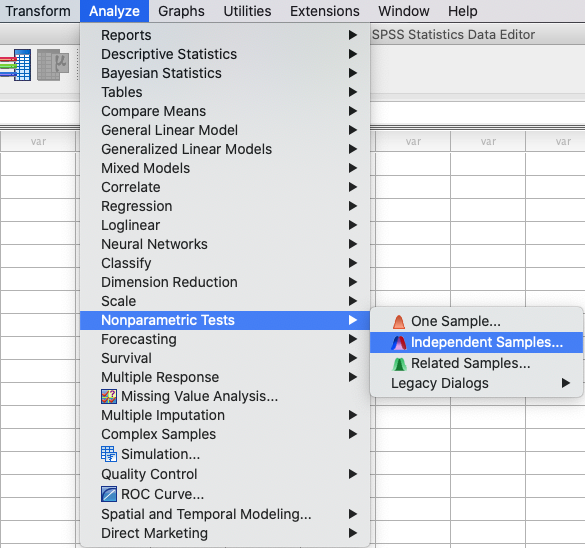Click the One Sample orange curve icon
Viewport: 585px width, 548px height.
pos(399,321)
